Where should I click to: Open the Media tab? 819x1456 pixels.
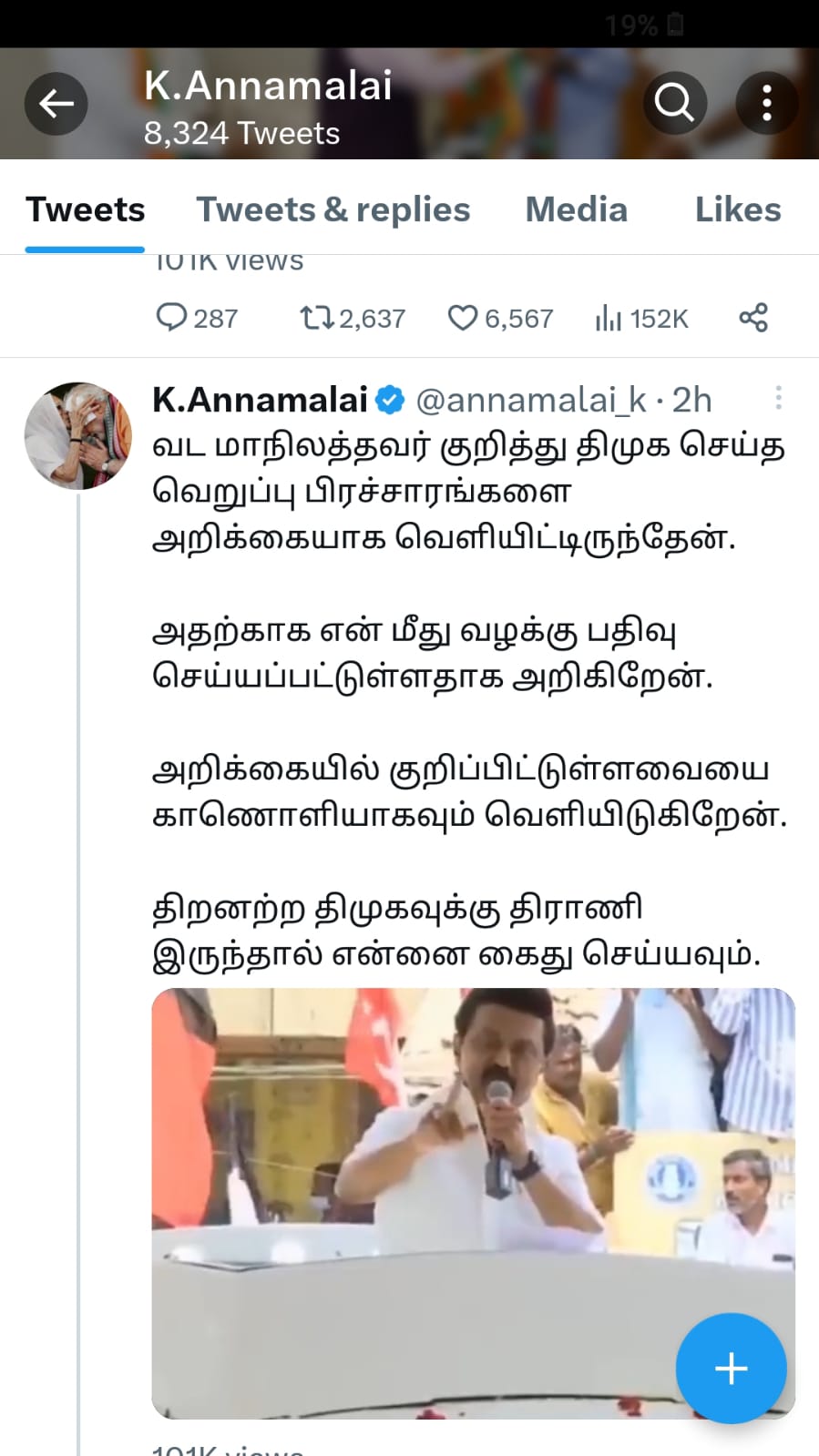tap(577, 209)
